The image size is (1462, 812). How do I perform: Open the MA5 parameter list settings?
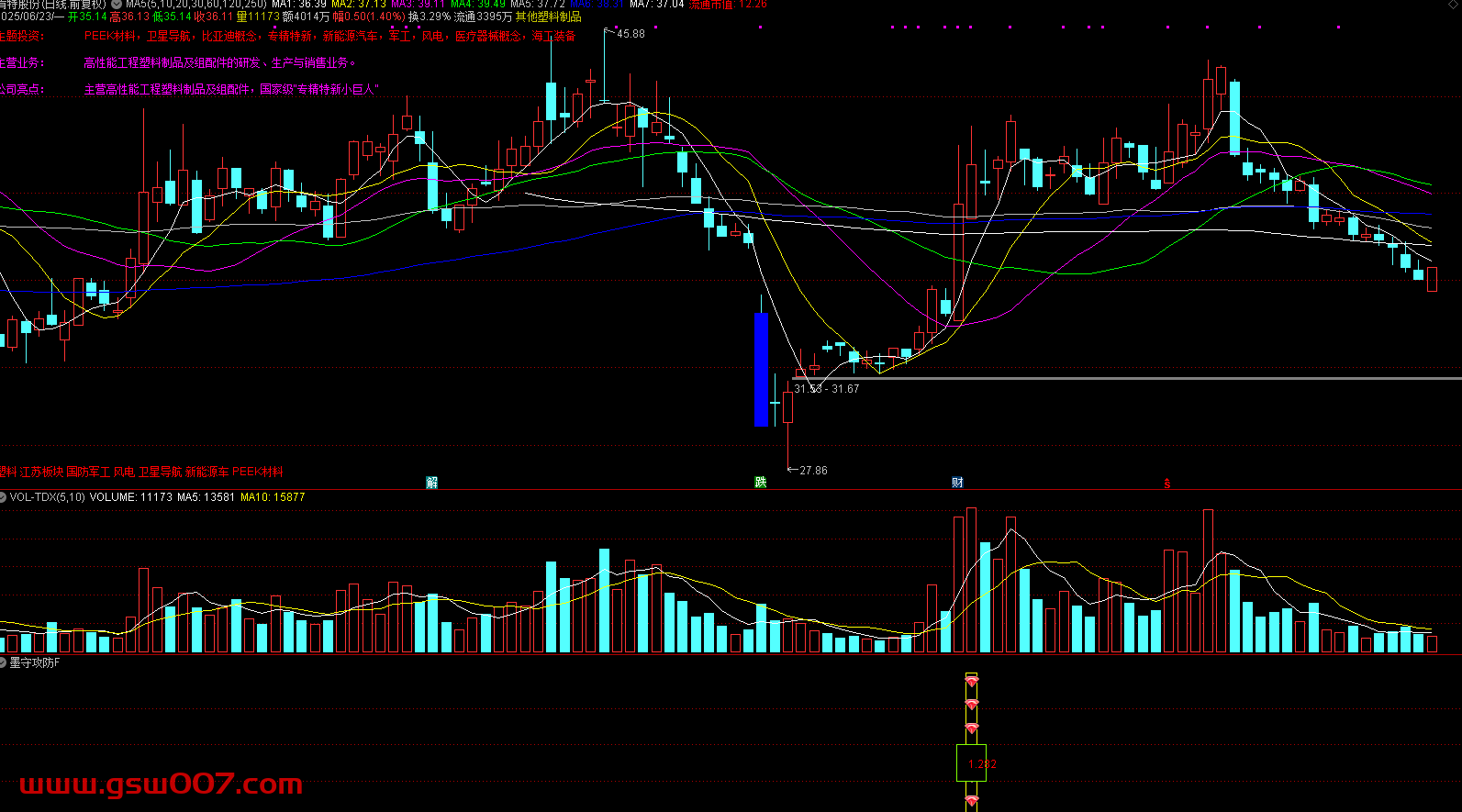pos(195,4)
